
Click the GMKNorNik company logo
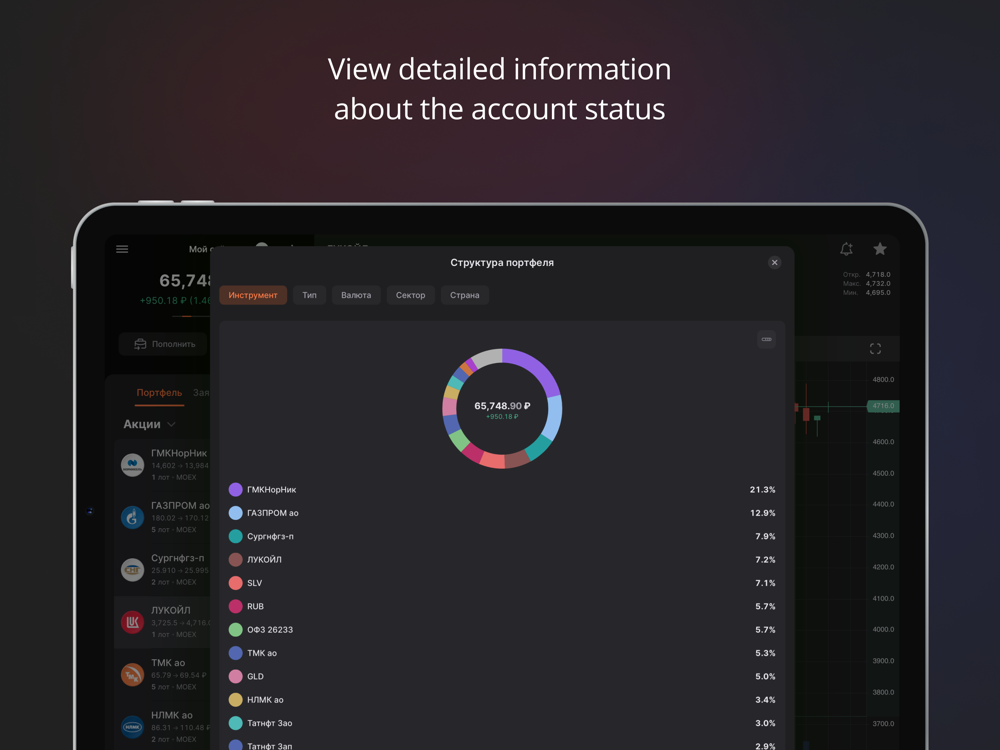(x=133, y=464)
